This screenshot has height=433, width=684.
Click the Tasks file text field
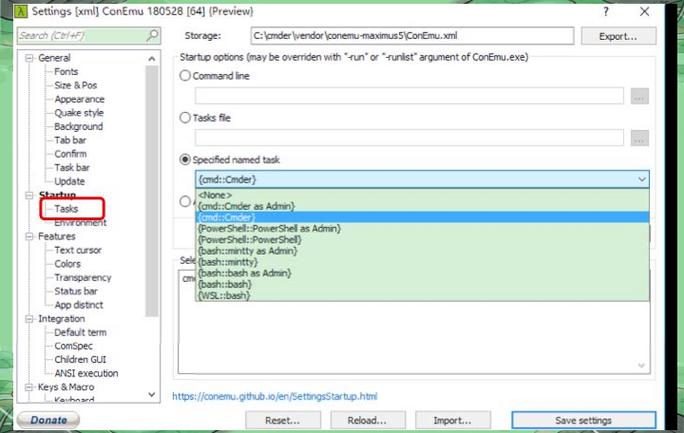pos(409,138)
